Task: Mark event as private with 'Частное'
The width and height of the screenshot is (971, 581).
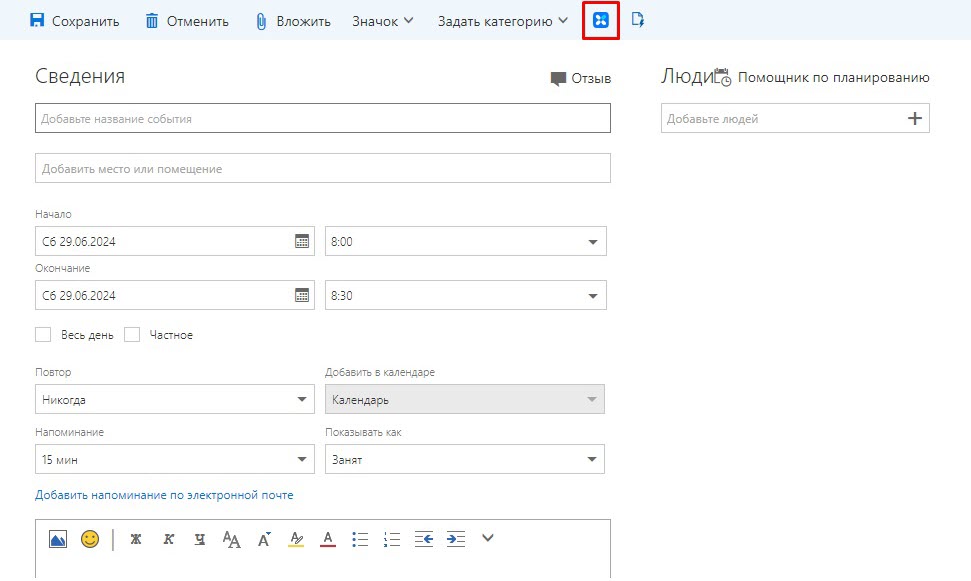Action: [132, 335]
